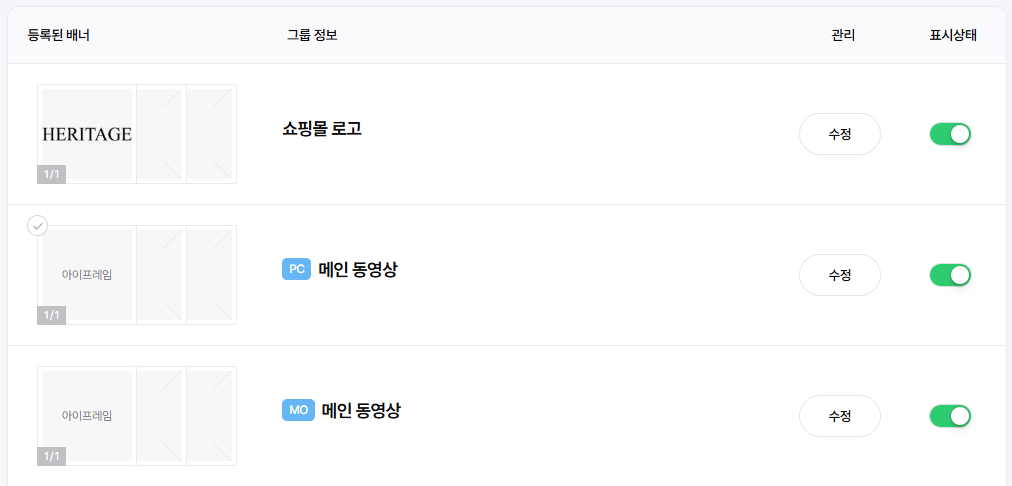This screenshot has height=486, width=1012.
Task: Click 수정 for 쇼핑몰 로고
Action: (839, 134)
